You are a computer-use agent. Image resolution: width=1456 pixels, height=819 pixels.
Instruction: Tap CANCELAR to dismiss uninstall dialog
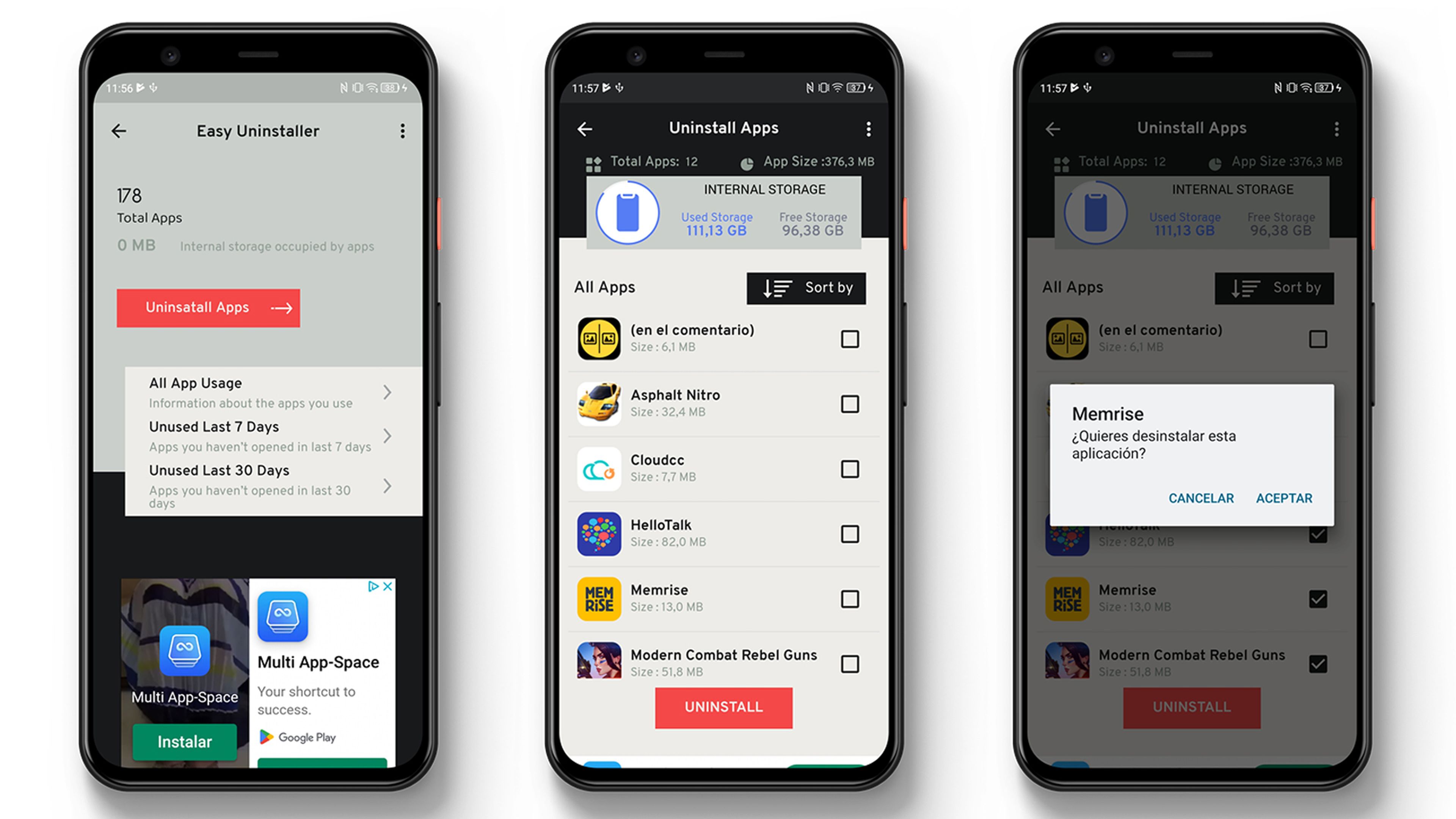(1201, 498)
